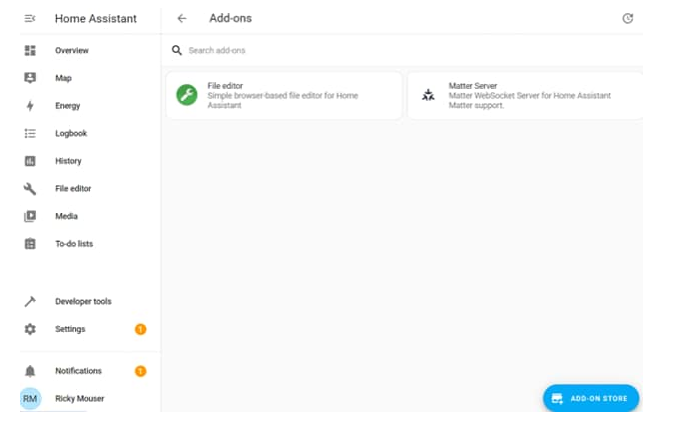Collapse the sidebar menu icon
Viewport: 688px width, 425px height.
click(x=30, y=18)
